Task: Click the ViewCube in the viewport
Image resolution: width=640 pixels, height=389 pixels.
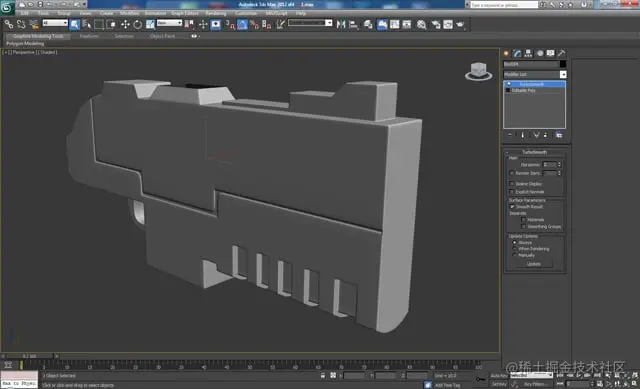Action: pyautogui.click(x=478, y=71)
